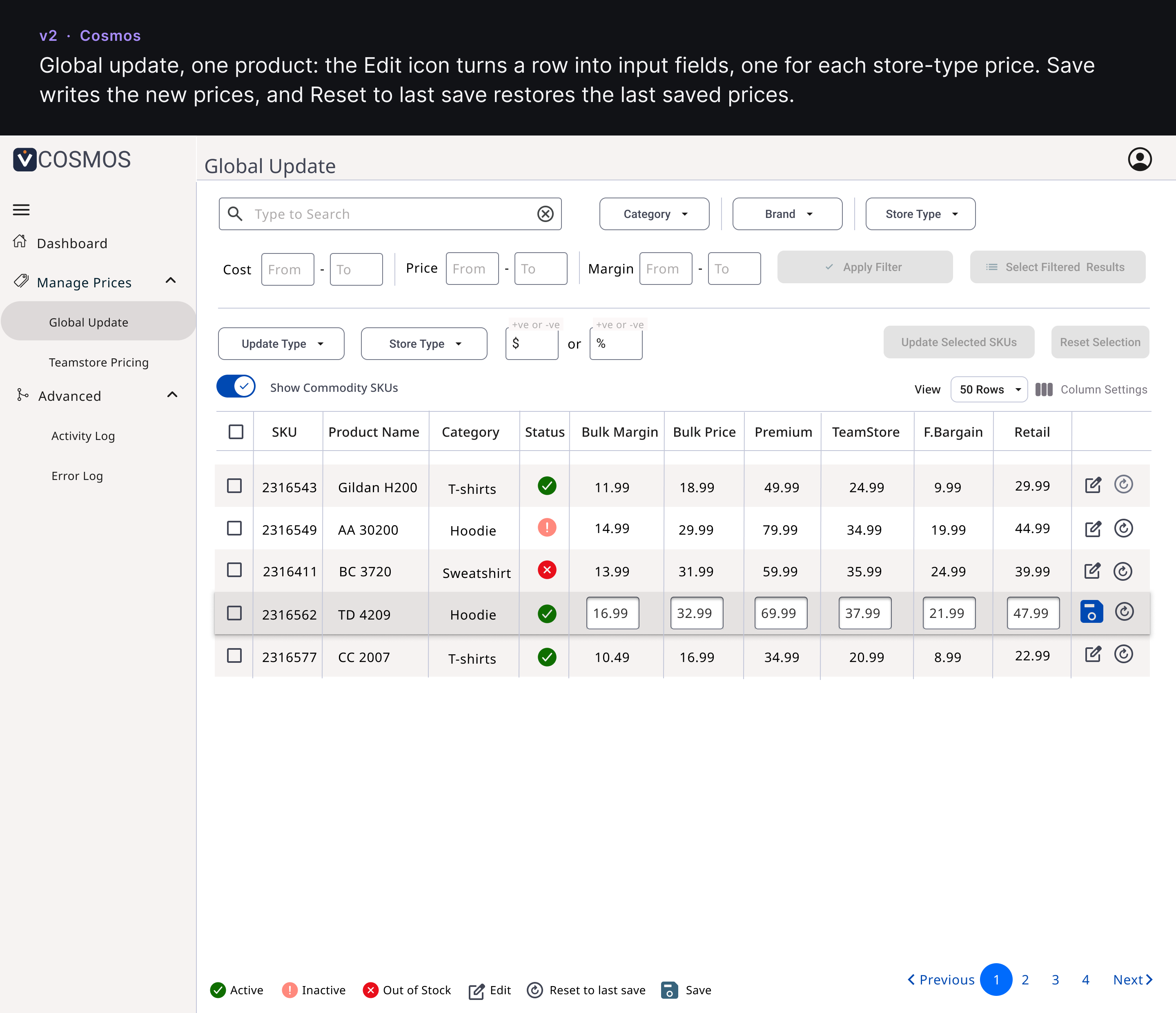
Task: Open the Brand filter dropdown
Action: coord(787,214)
